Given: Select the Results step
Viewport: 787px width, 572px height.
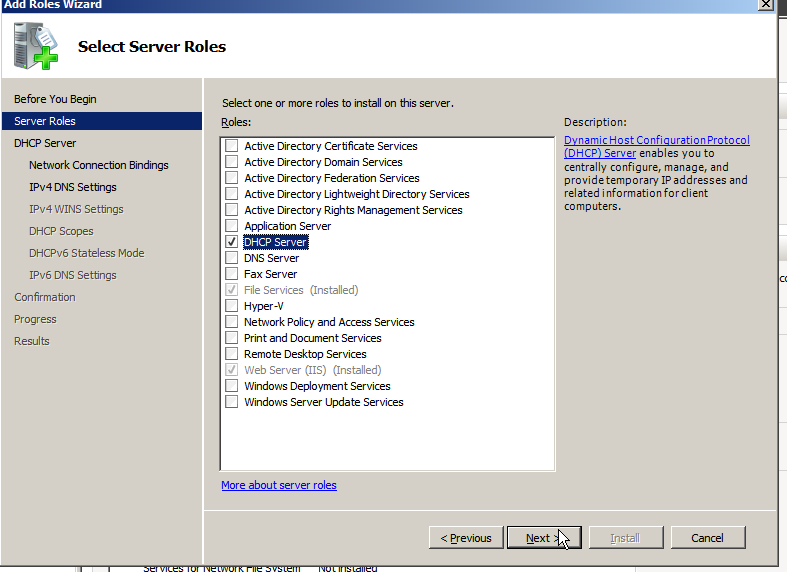Looking at the screenshot, I should coord(32,341).
